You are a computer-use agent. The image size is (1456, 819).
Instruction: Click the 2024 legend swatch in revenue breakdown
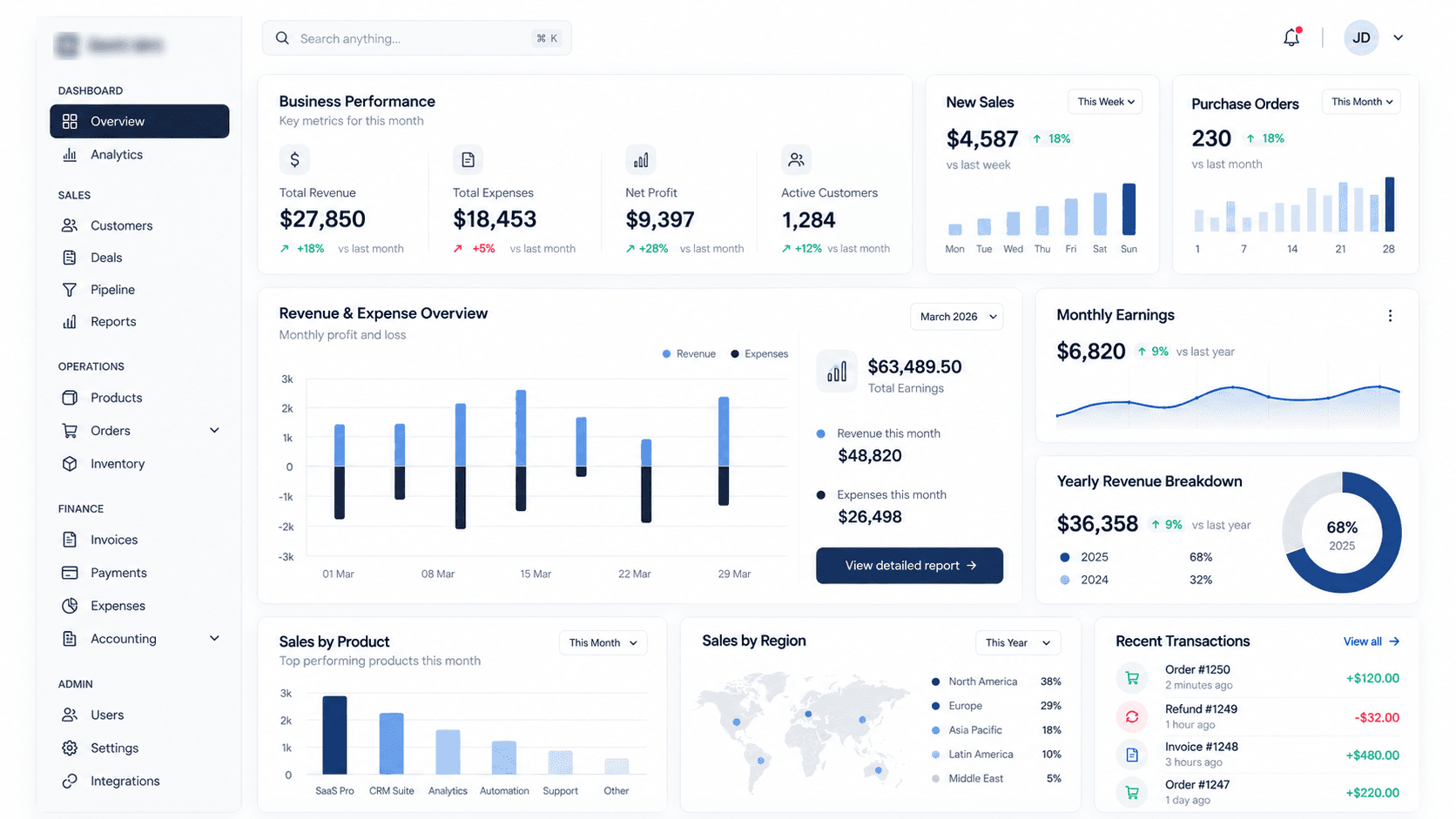click(1064, 580)
